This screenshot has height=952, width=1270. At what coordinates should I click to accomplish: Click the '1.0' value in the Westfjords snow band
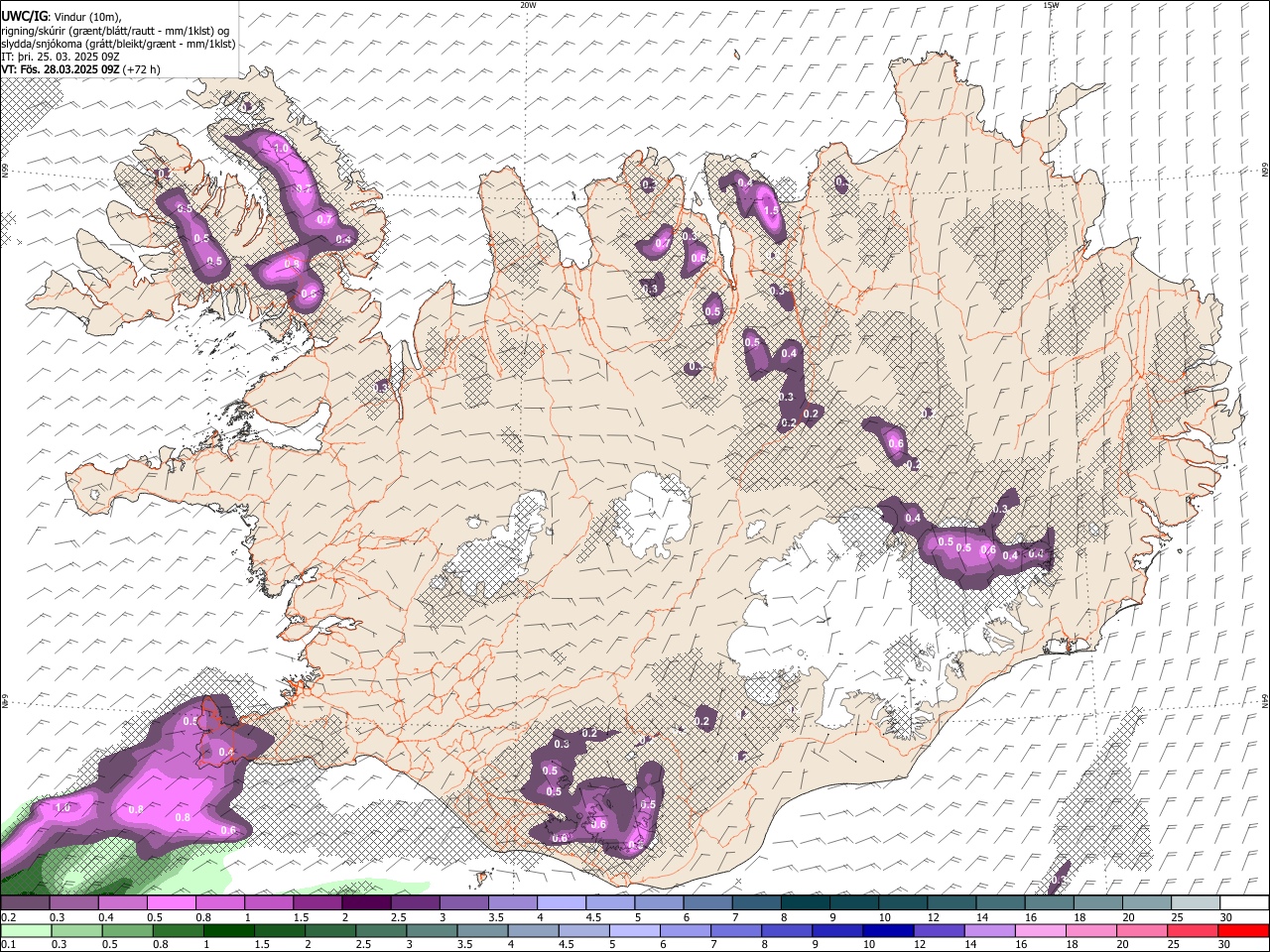(x=281, y=149)
